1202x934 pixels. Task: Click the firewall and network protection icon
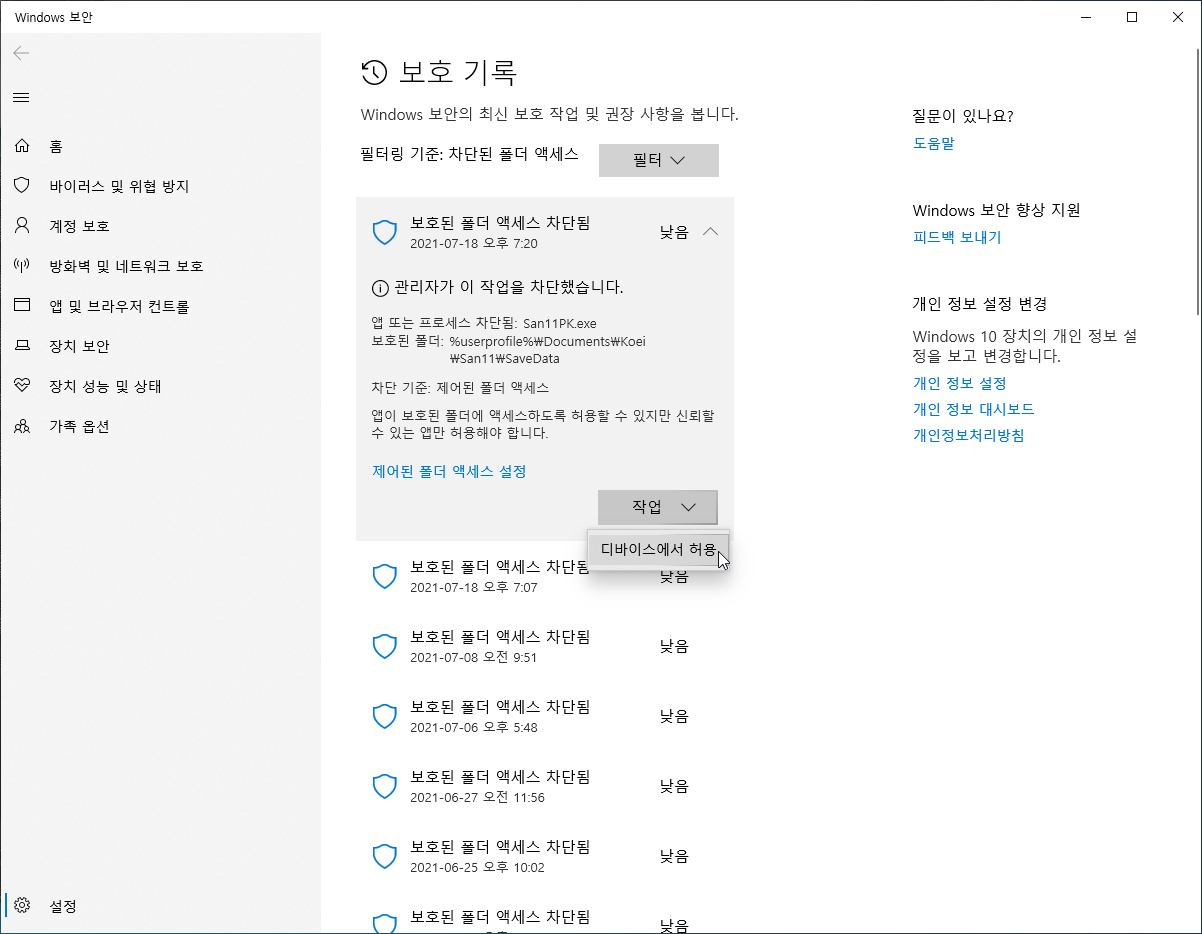pyautogui.click(x=22, y=266)
